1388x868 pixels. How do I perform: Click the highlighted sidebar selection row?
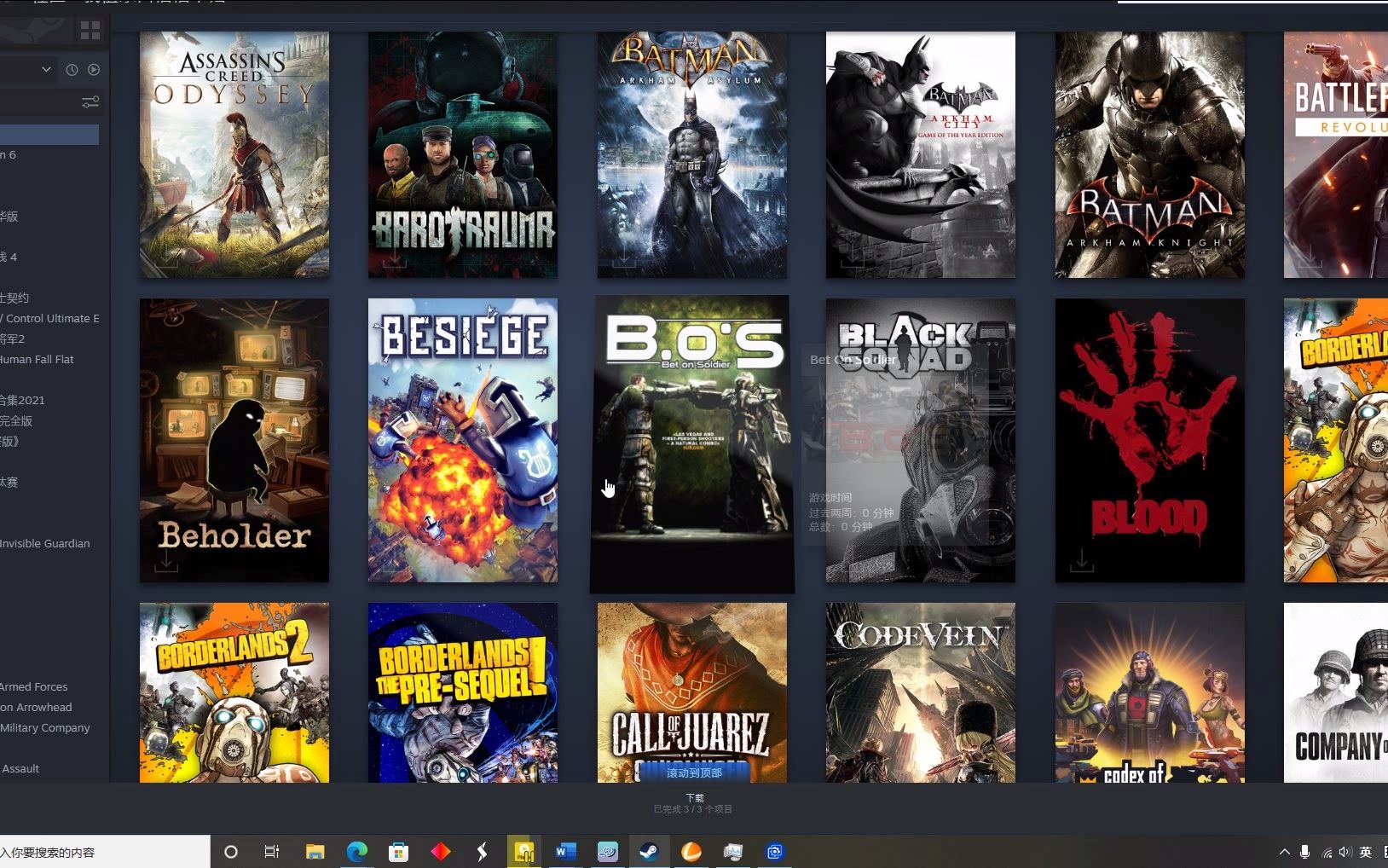[49, 134]
